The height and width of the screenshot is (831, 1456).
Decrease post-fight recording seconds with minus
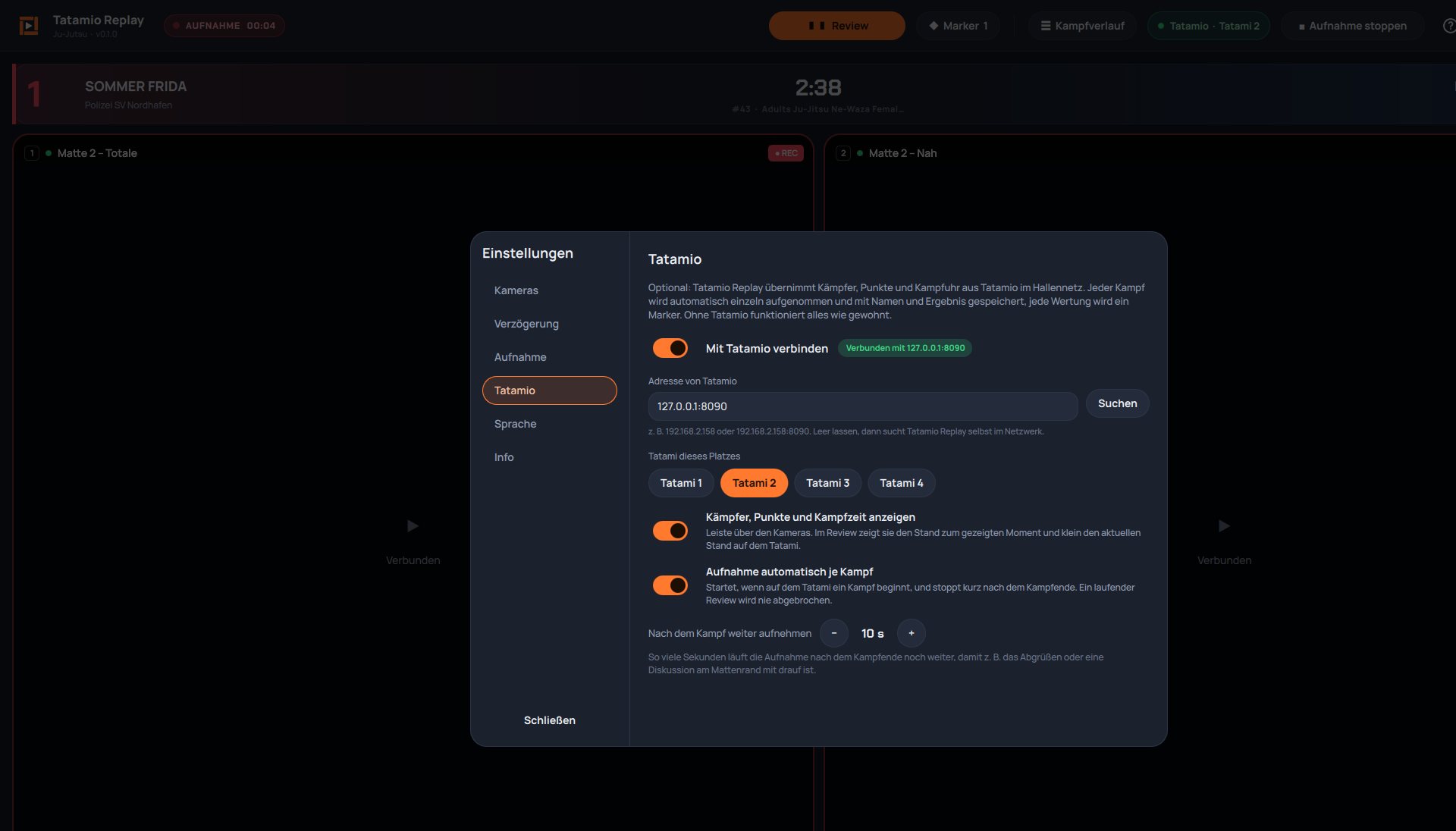pyautogui.click(x=833, y=633)
